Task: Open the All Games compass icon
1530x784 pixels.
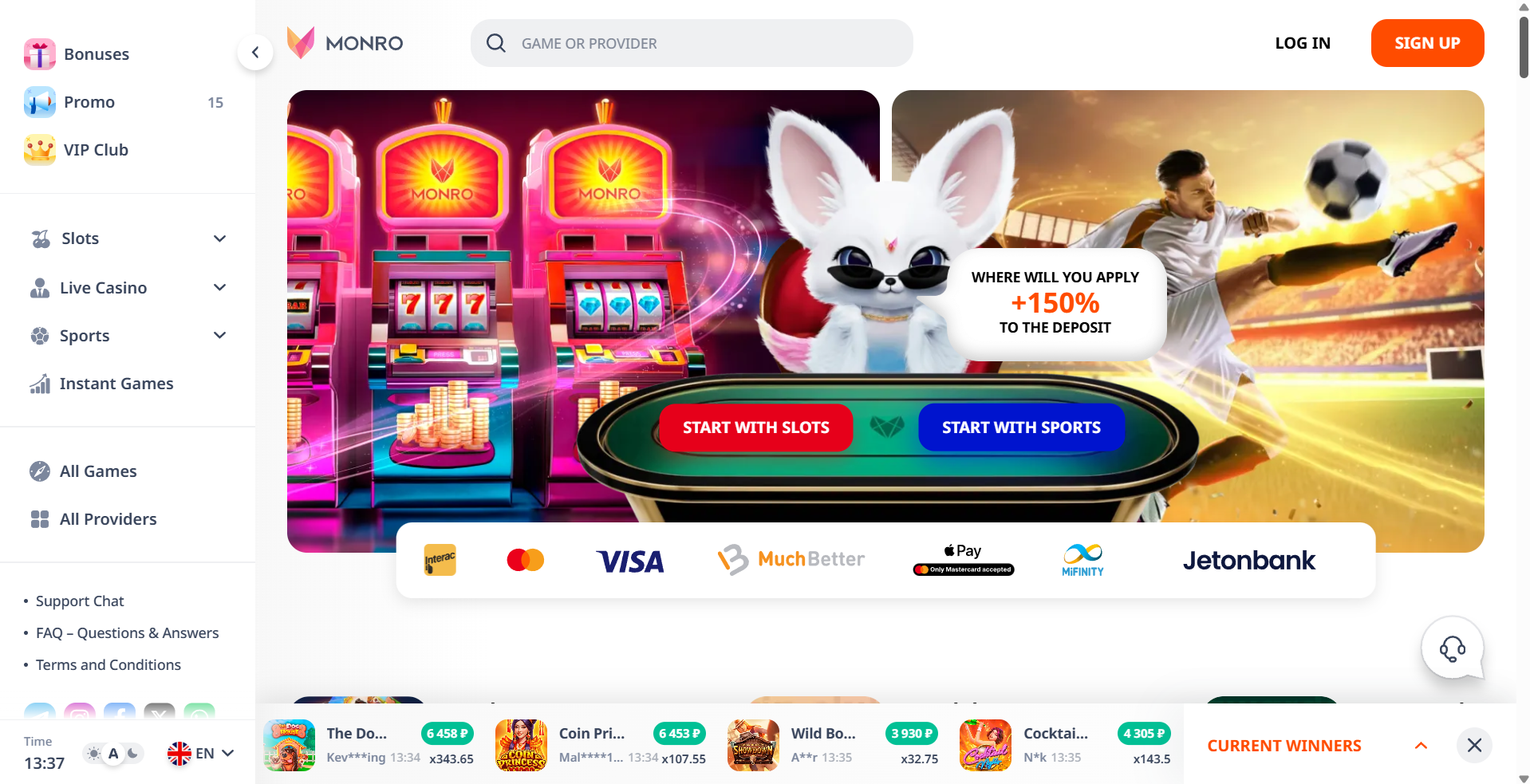Action: (x=40, y=471)
